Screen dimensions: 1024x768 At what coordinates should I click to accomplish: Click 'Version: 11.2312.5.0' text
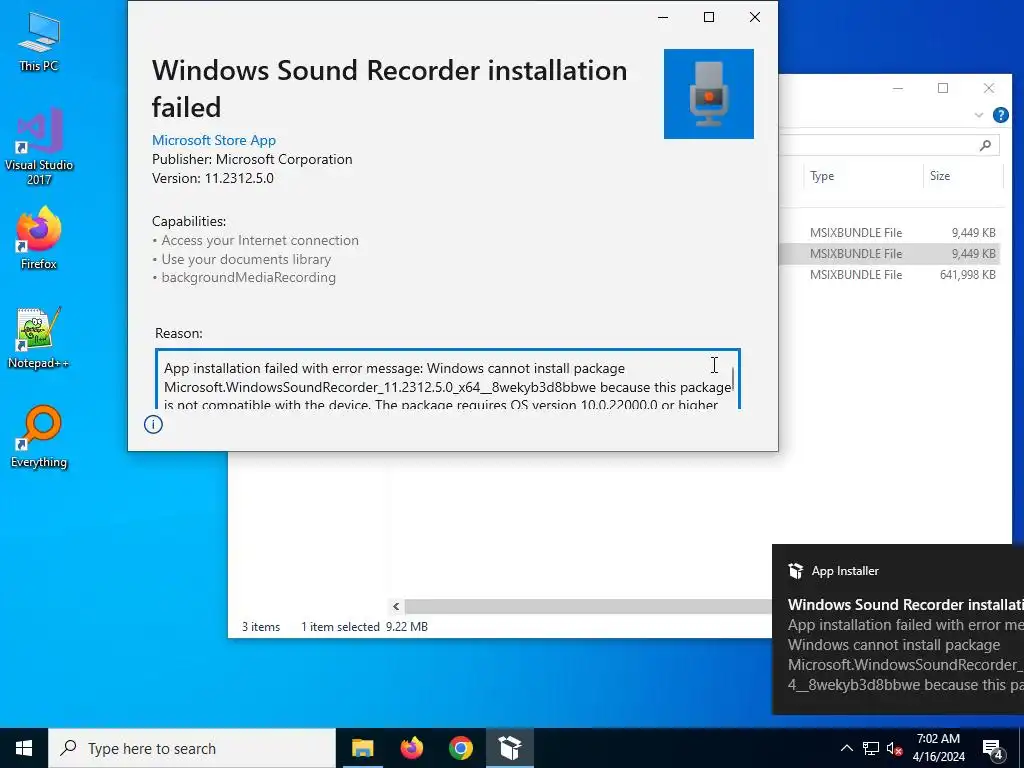pos(213,178)
